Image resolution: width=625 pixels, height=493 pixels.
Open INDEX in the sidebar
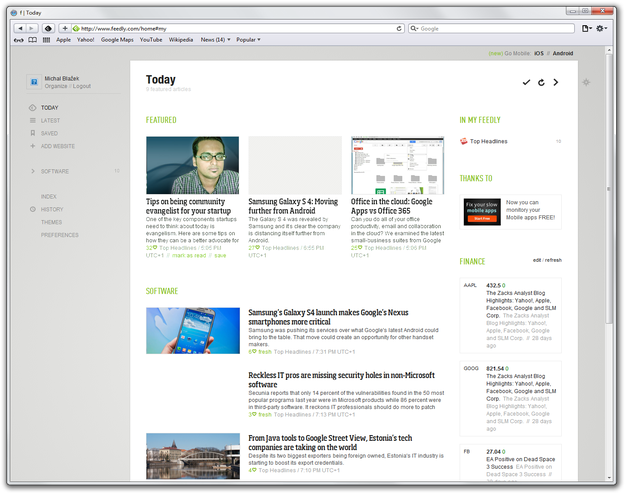pos(49,196)
